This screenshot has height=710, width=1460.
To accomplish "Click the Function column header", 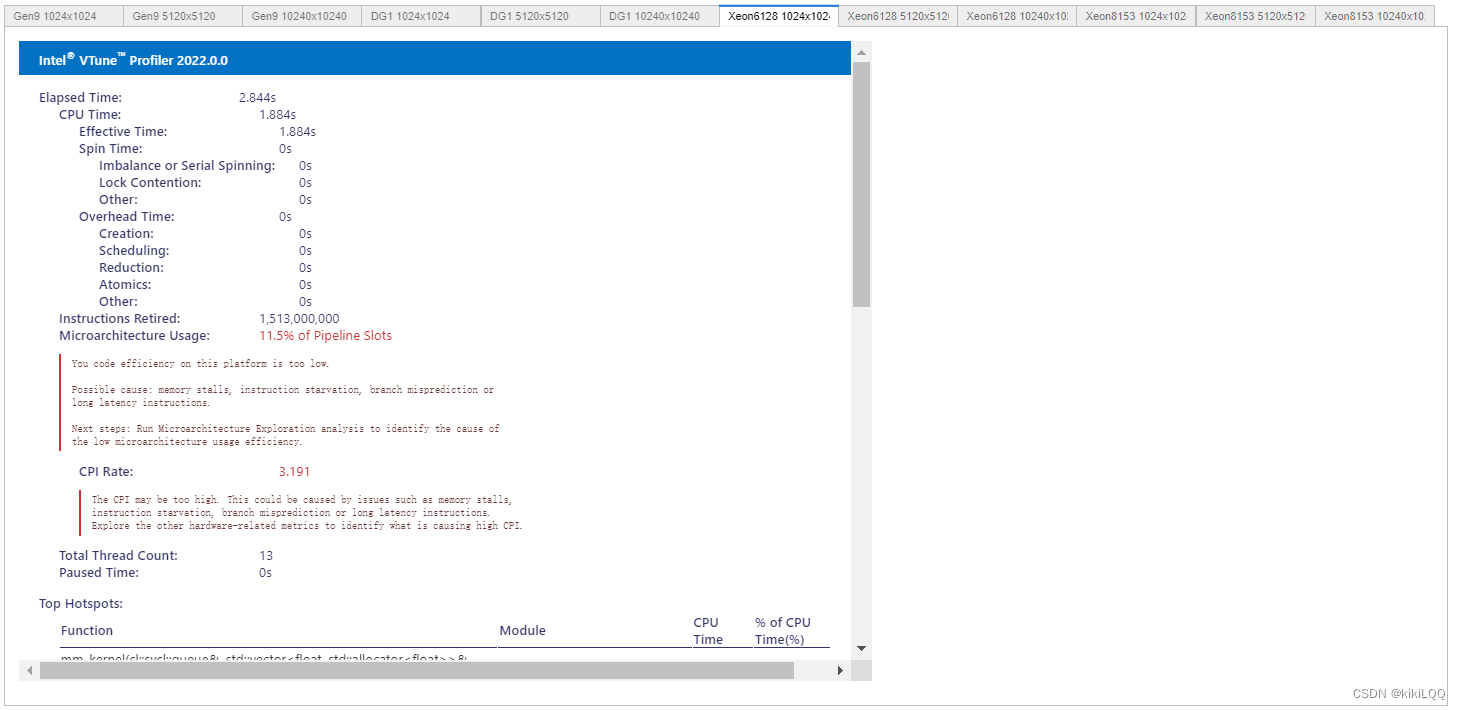I will pos(87,631).
